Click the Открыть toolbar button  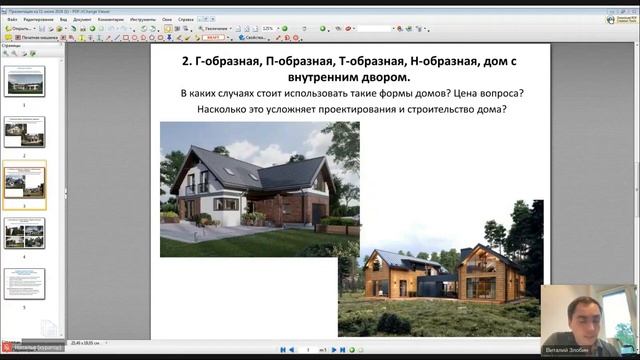(x=18, y=29)
